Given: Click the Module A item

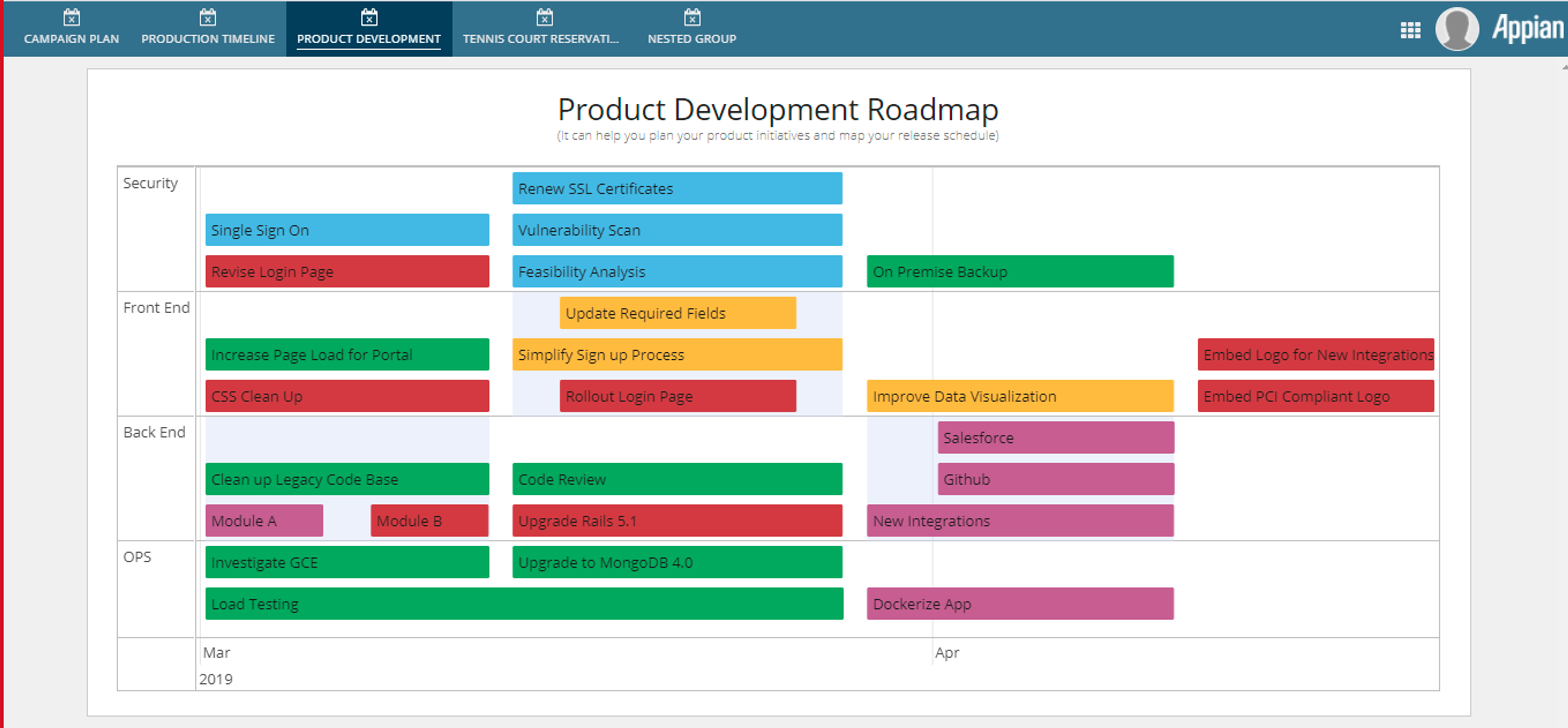Looking at the screenshot, I should point(264,521).
